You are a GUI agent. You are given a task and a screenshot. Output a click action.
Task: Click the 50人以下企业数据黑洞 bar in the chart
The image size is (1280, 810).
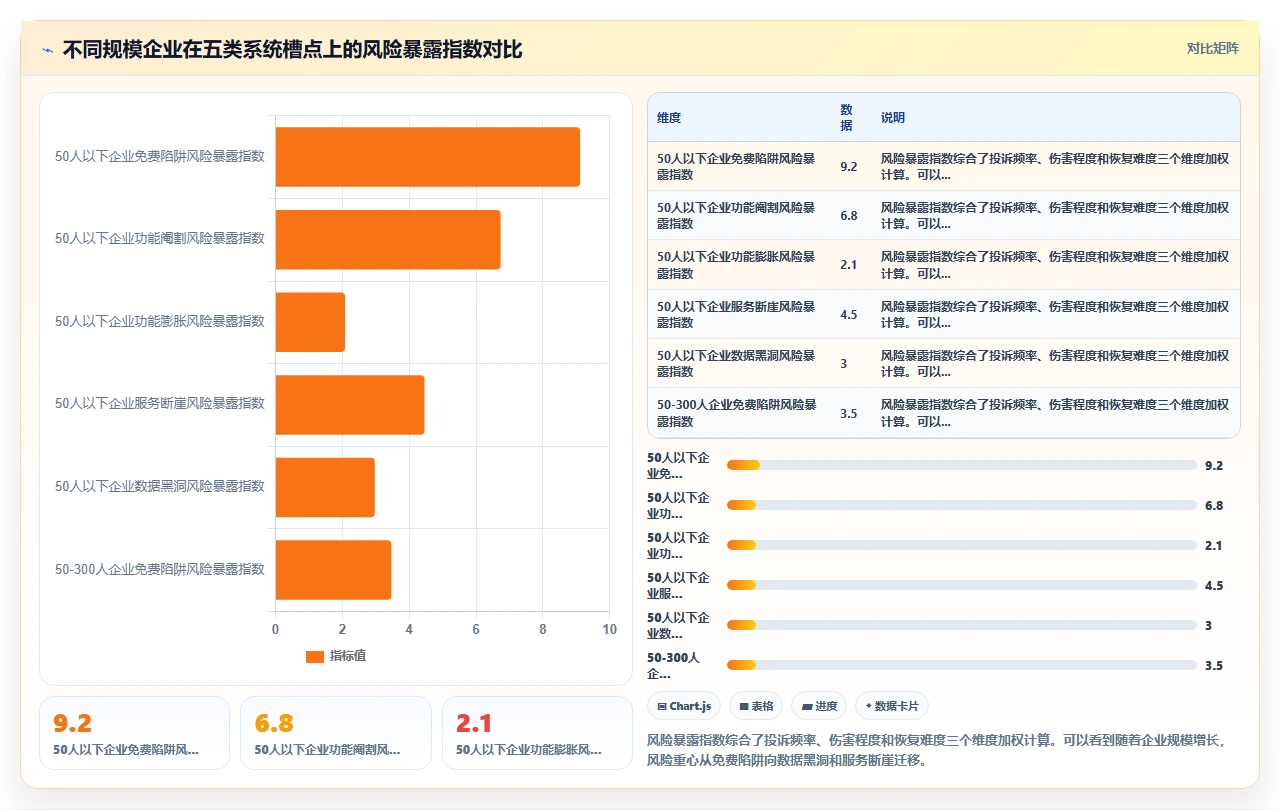point(325,487)
